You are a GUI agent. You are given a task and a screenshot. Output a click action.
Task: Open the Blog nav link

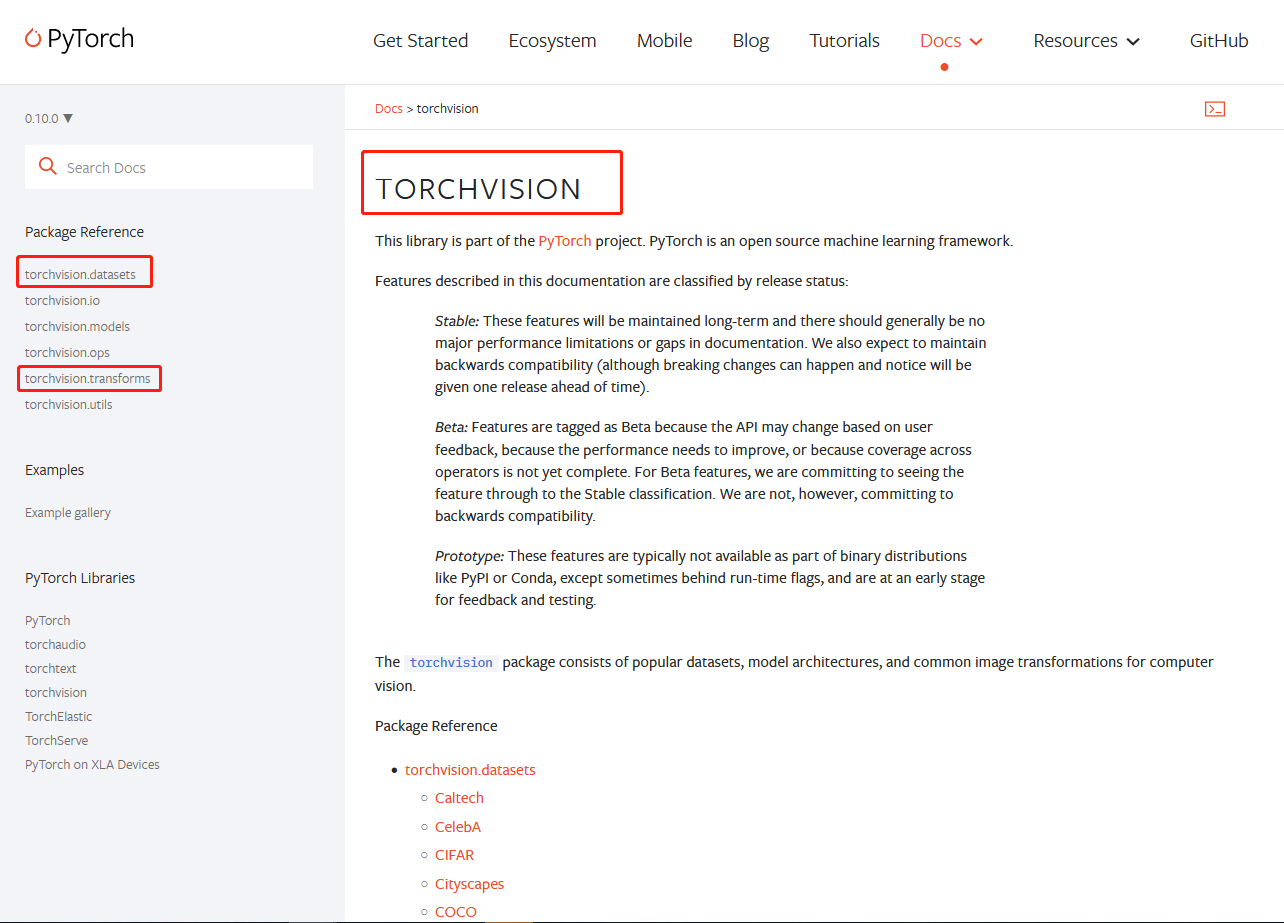tap(751, 41)
